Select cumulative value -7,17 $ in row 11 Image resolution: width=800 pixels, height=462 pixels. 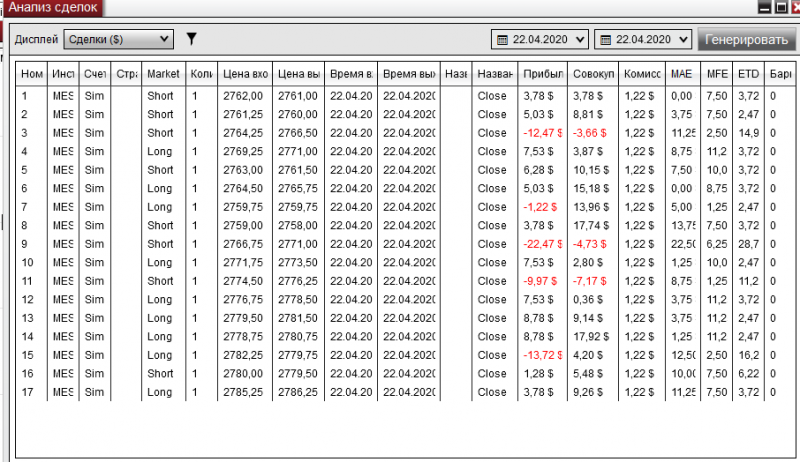[x=589, y=281]
